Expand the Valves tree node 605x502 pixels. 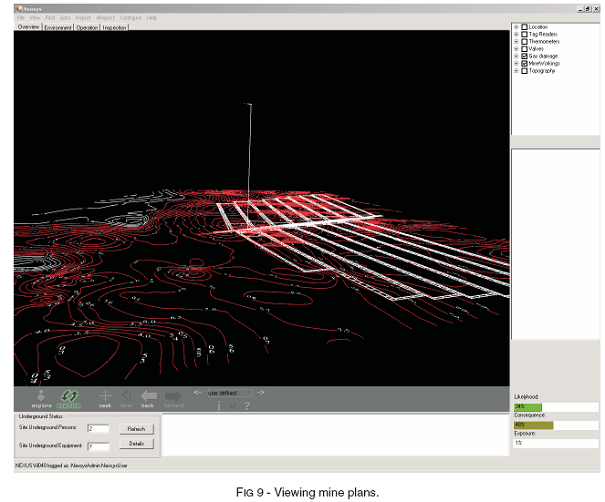516,48
